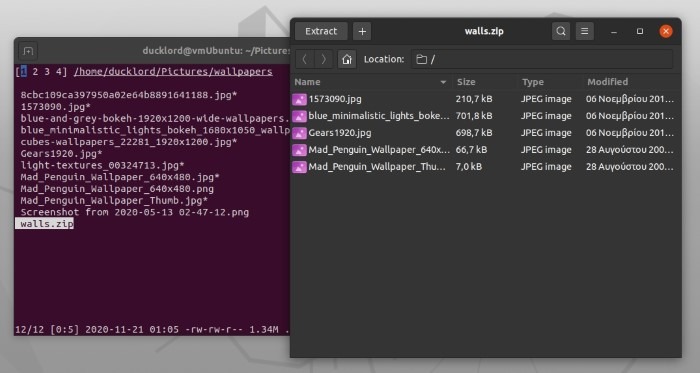This screenshot has width=700, height=373.
Task: Select 1573090.jpg in the archive list
Action: click(486, 99)
